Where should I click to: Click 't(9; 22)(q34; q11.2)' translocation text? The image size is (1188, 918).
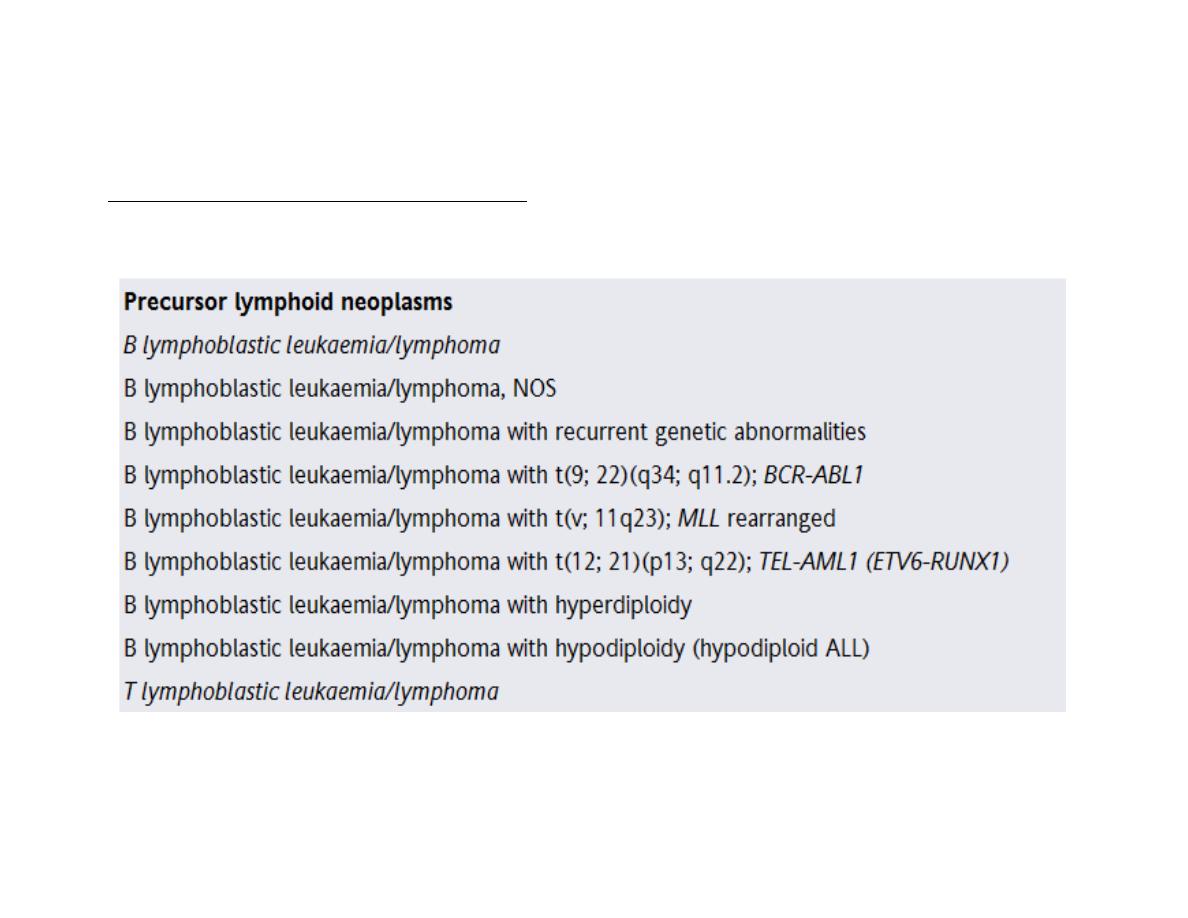click(656, 476)
